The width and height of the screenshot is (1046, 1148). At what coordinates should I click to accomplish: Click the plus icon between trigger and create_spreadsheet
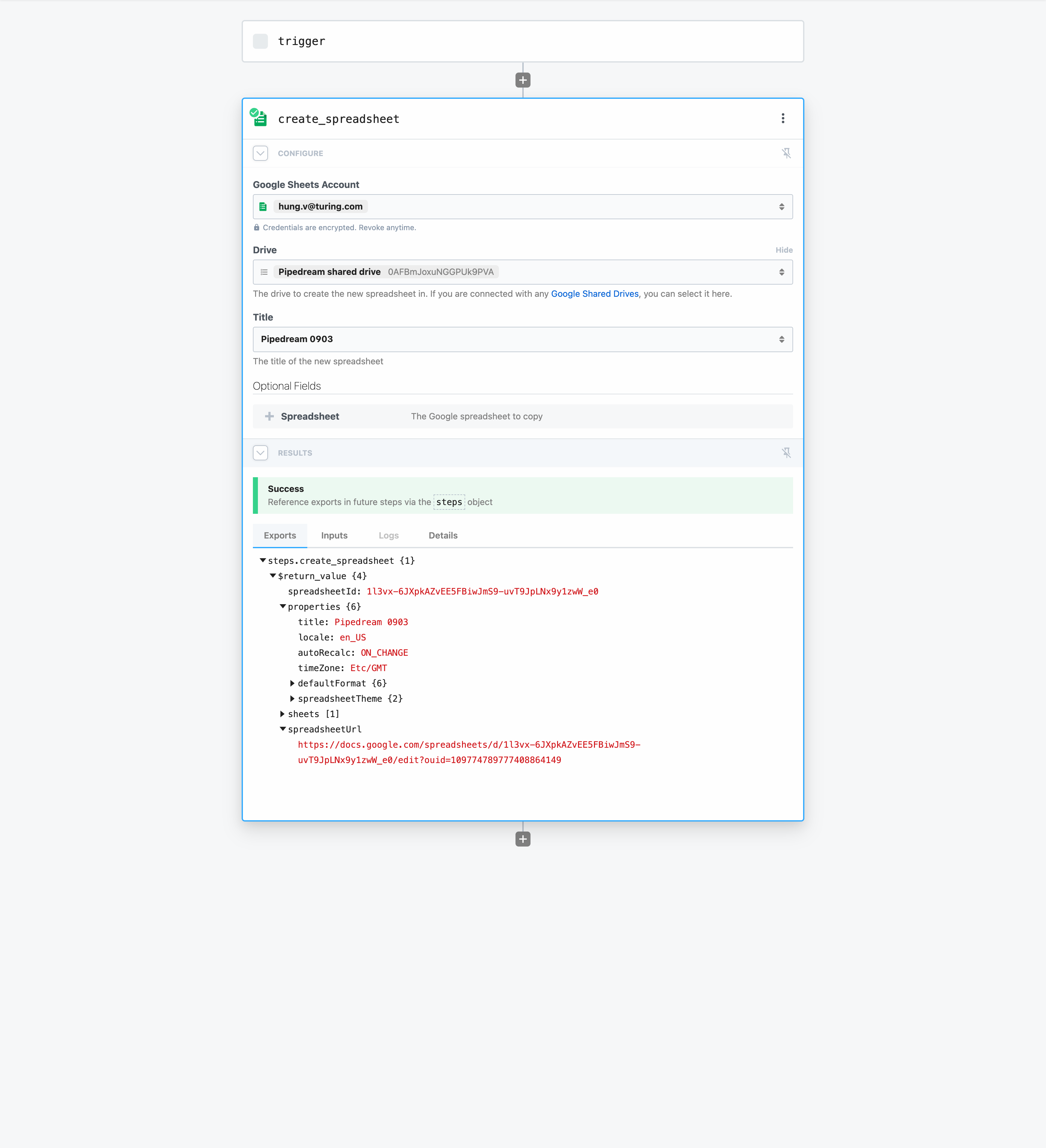[x=522, y=80]
